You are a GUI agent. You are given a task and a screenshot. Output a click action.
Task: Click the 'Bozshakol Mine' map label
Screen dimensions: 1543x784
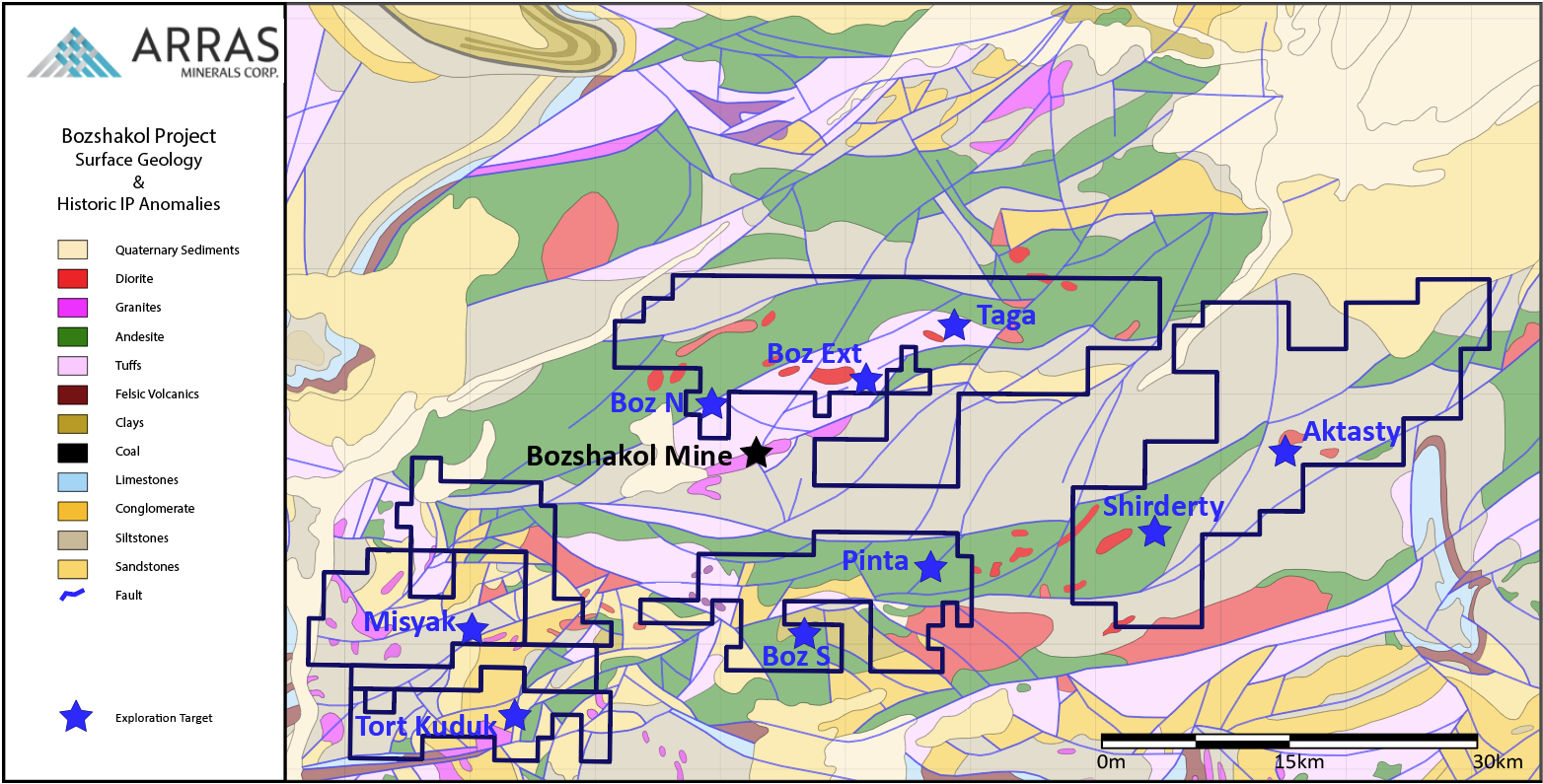[x=629, y=456]
